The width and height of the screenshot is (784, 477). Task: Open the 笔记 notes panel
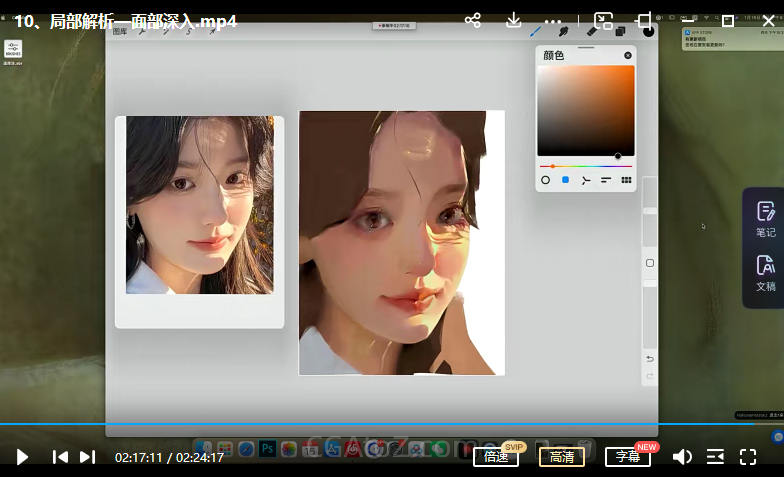[765, 219]
